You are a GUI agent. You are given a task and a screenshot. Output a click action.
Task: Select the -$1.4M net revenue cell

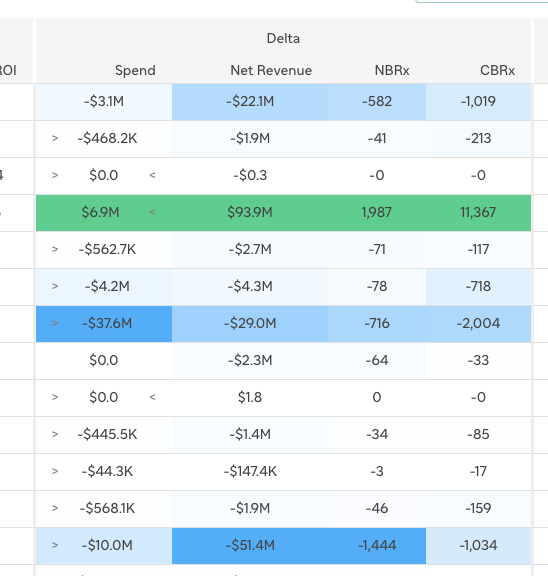[250, 434]
